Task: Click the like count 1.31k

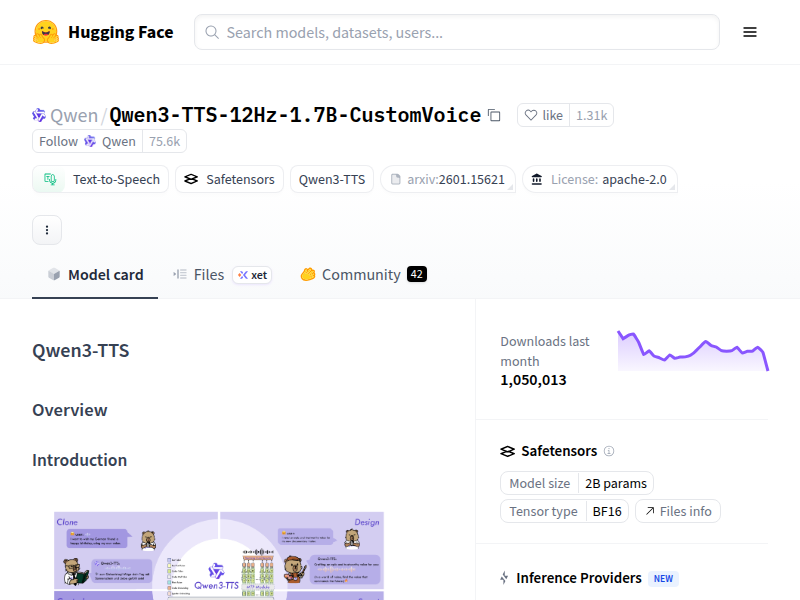Action: click(591, 115)
